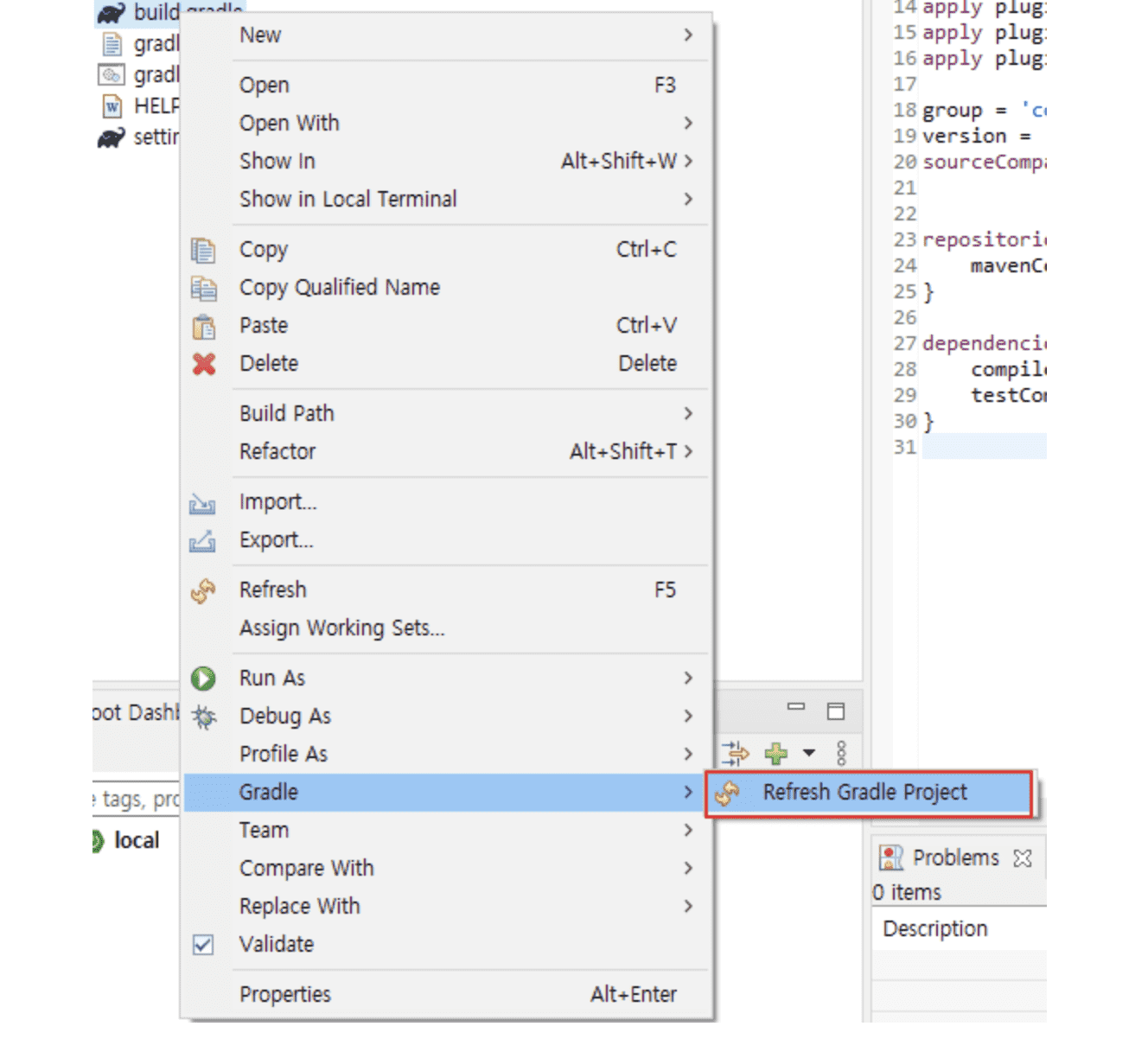Viewport: 1148px width, 1039px height.
Task: Click the Description column header
Action: tap(935, 929)
